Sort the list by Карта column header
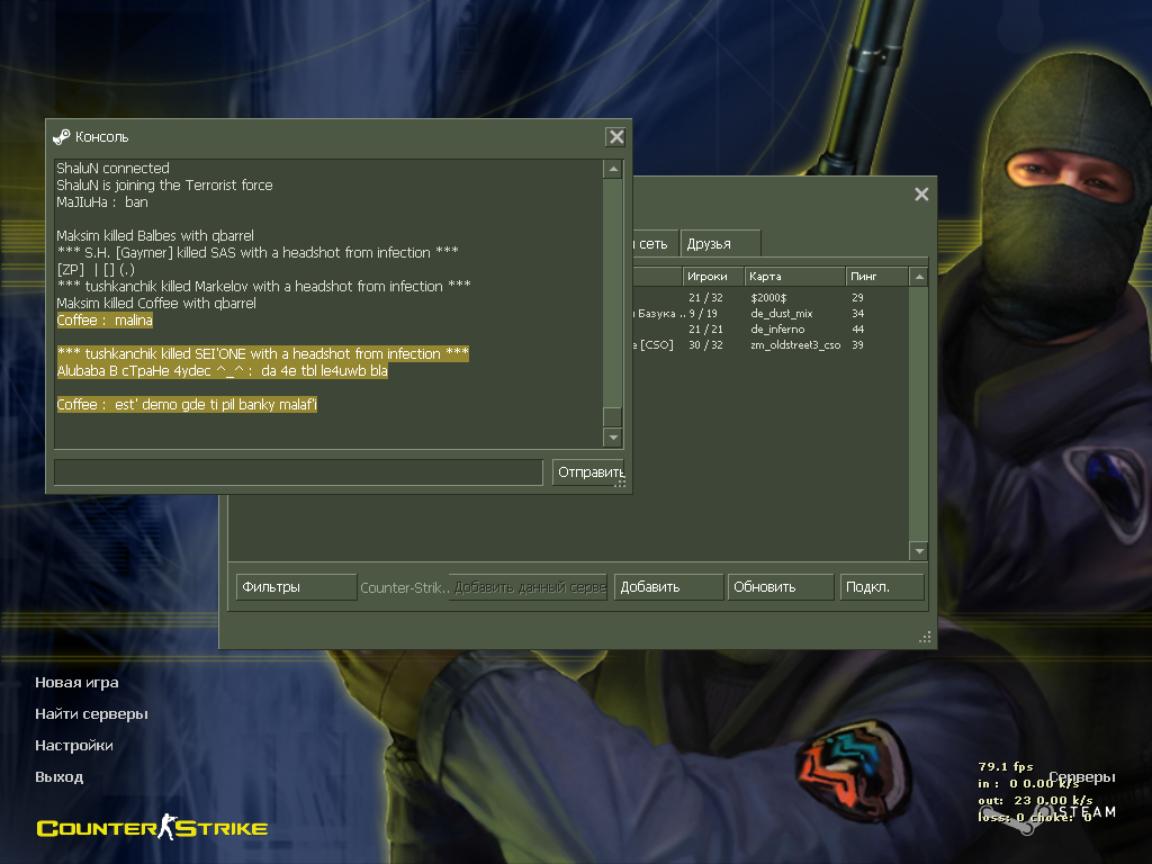This screenshot has width=1152, height=864. (793, 276)
